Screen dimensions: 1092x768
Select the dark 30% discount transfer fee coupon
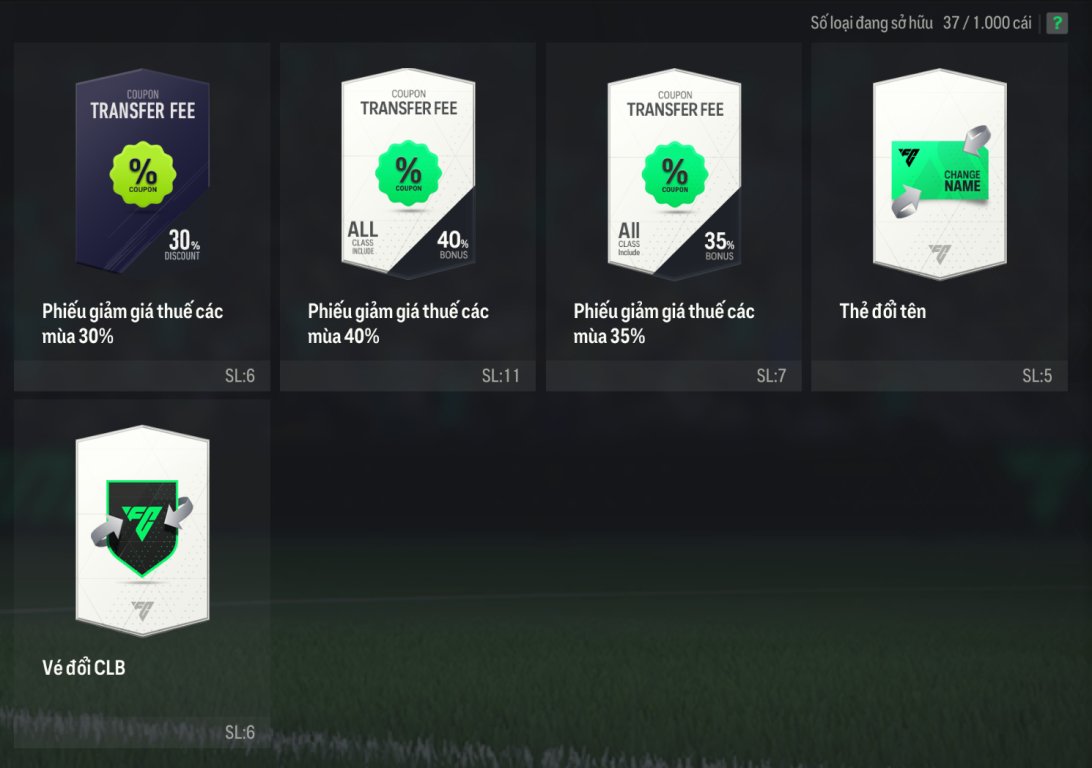click(x=143, y=172)
